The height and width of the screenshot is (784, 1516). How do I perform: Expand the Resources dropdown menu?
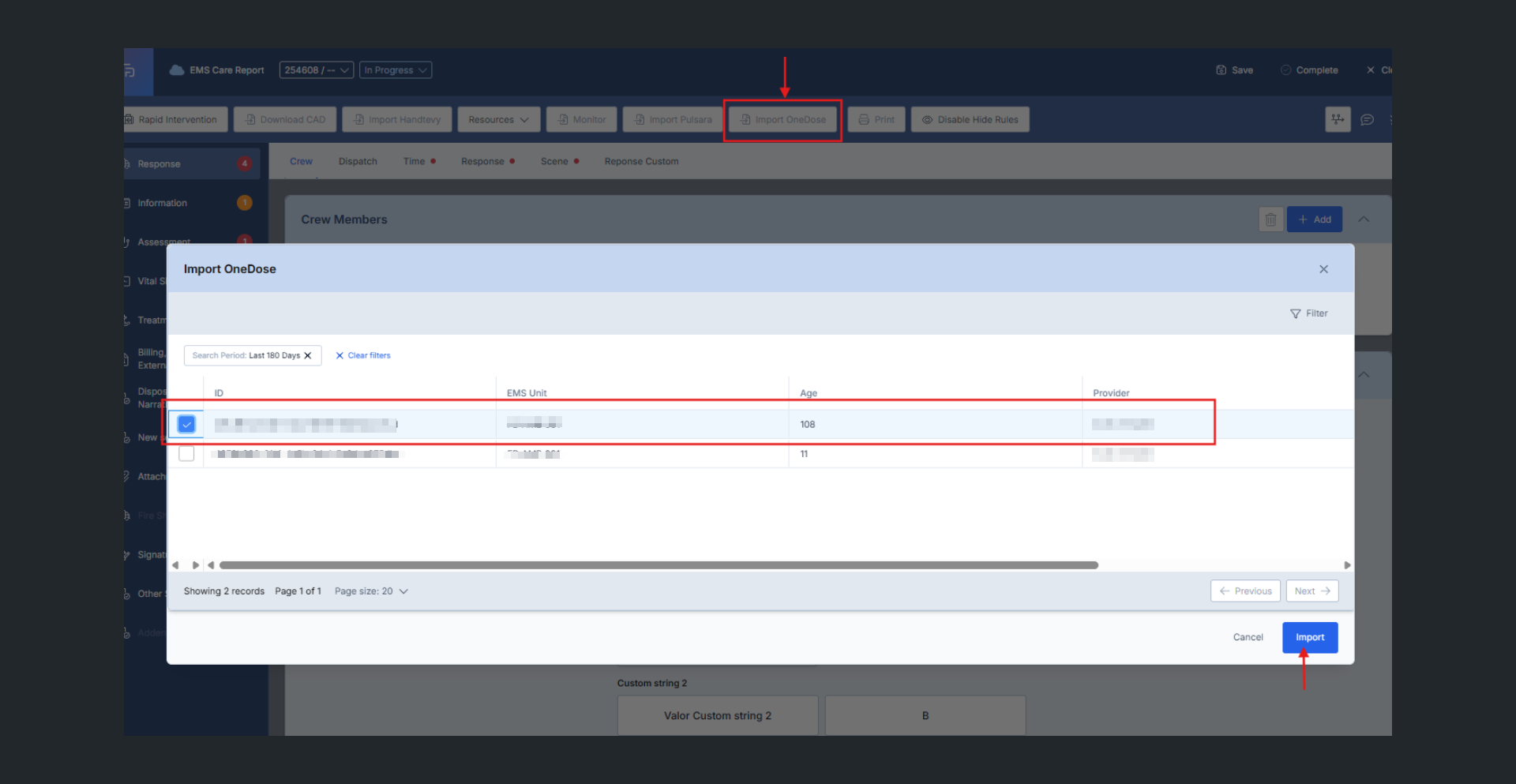pos(498,120)
